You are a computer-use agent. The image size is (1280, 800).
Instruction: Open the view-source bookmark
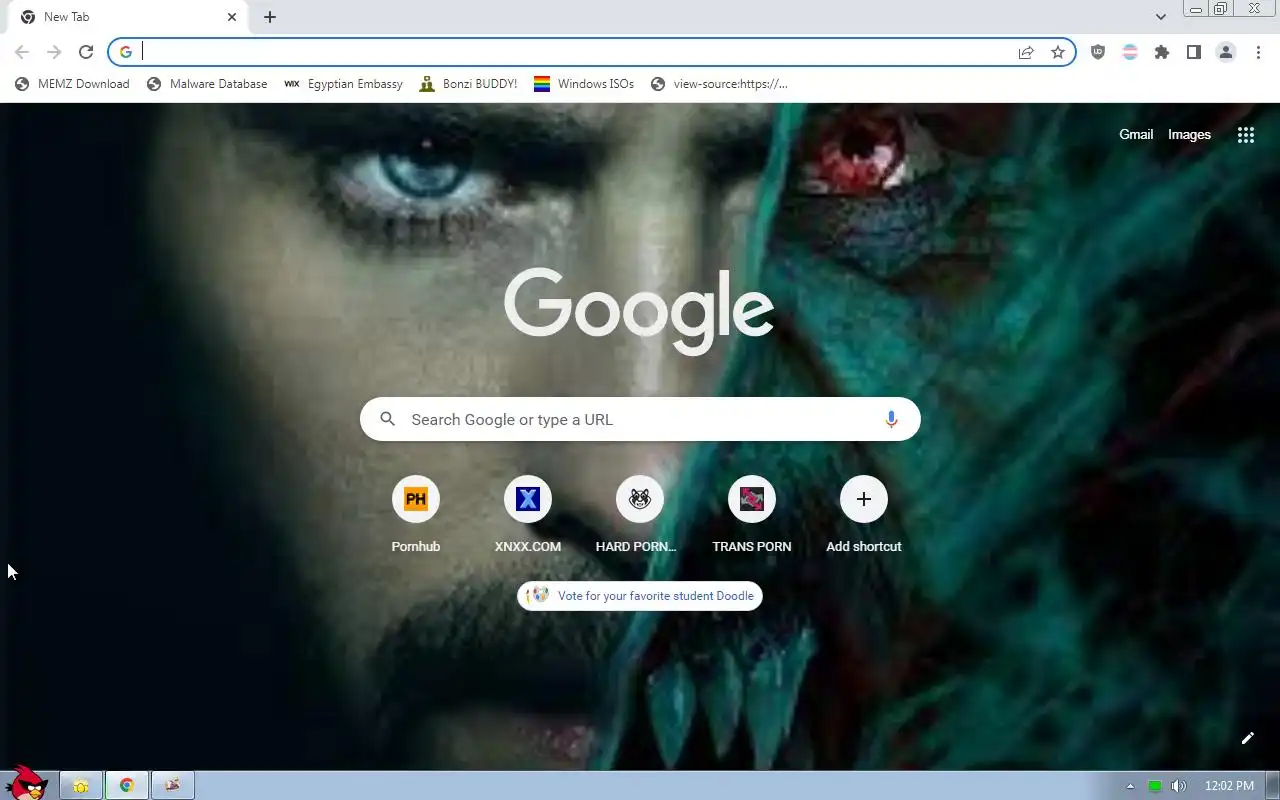(x=719, y=84)
